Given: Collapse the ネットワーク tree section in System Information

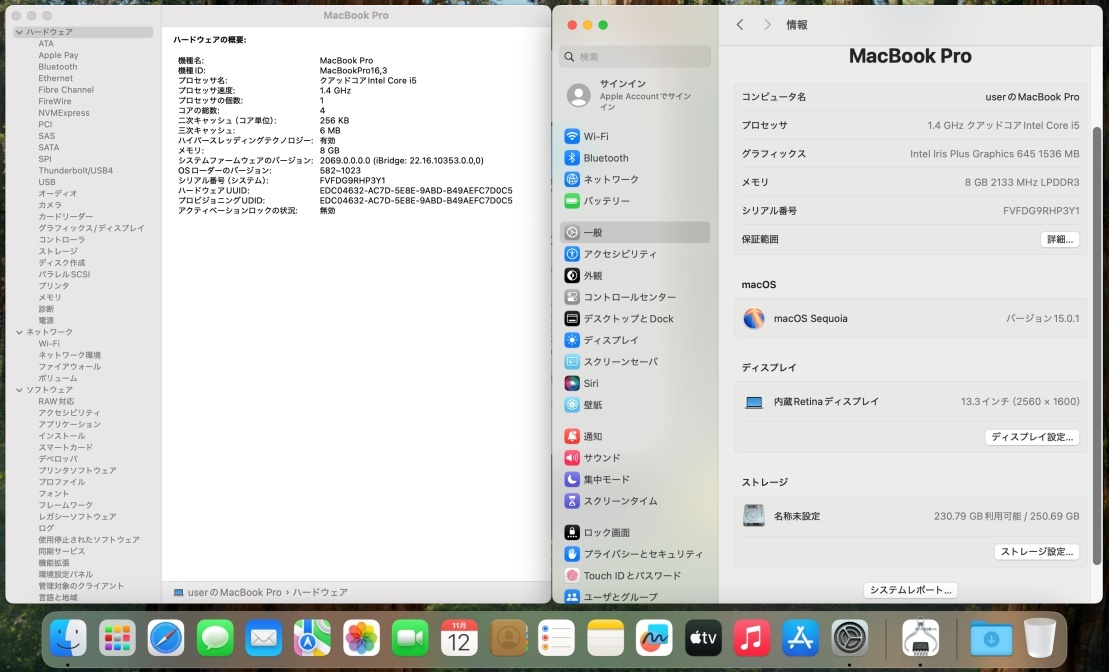Looking at the screenshot, I should click(x=19, y=332).
